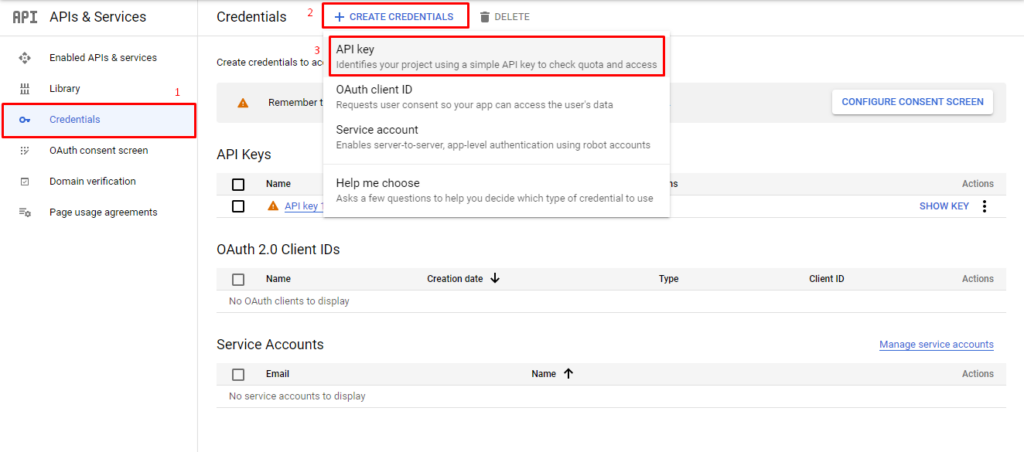The width and height of the screenshot is (1024, 452).
Task: Open the API key 1 link
Action: (304, 206)
